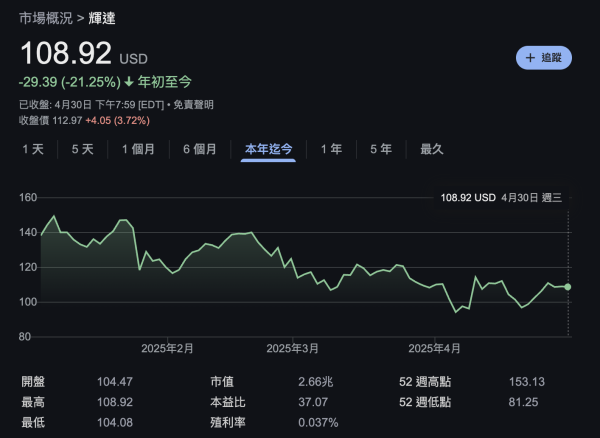Select the 最高 value 108.92

coord(115,402)
